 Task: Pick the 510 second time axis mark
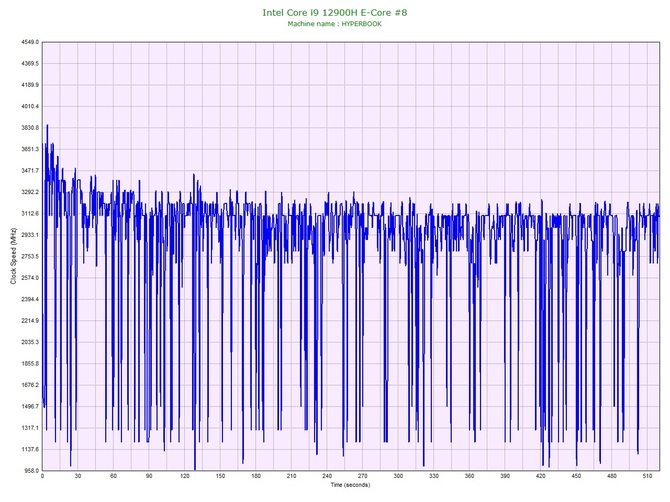647,477
